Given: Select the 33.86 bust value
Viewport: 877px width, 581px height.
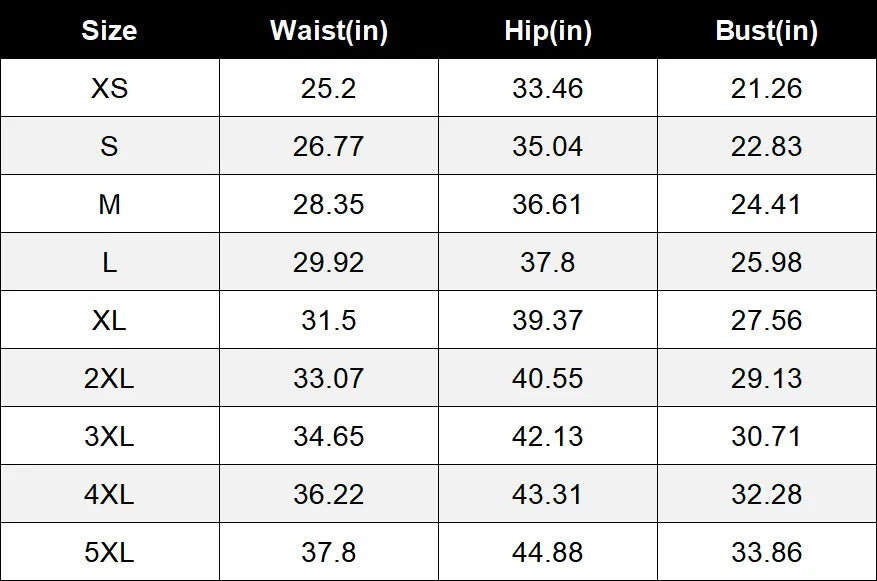Looking at the screenshot, I should coord(766,552).
